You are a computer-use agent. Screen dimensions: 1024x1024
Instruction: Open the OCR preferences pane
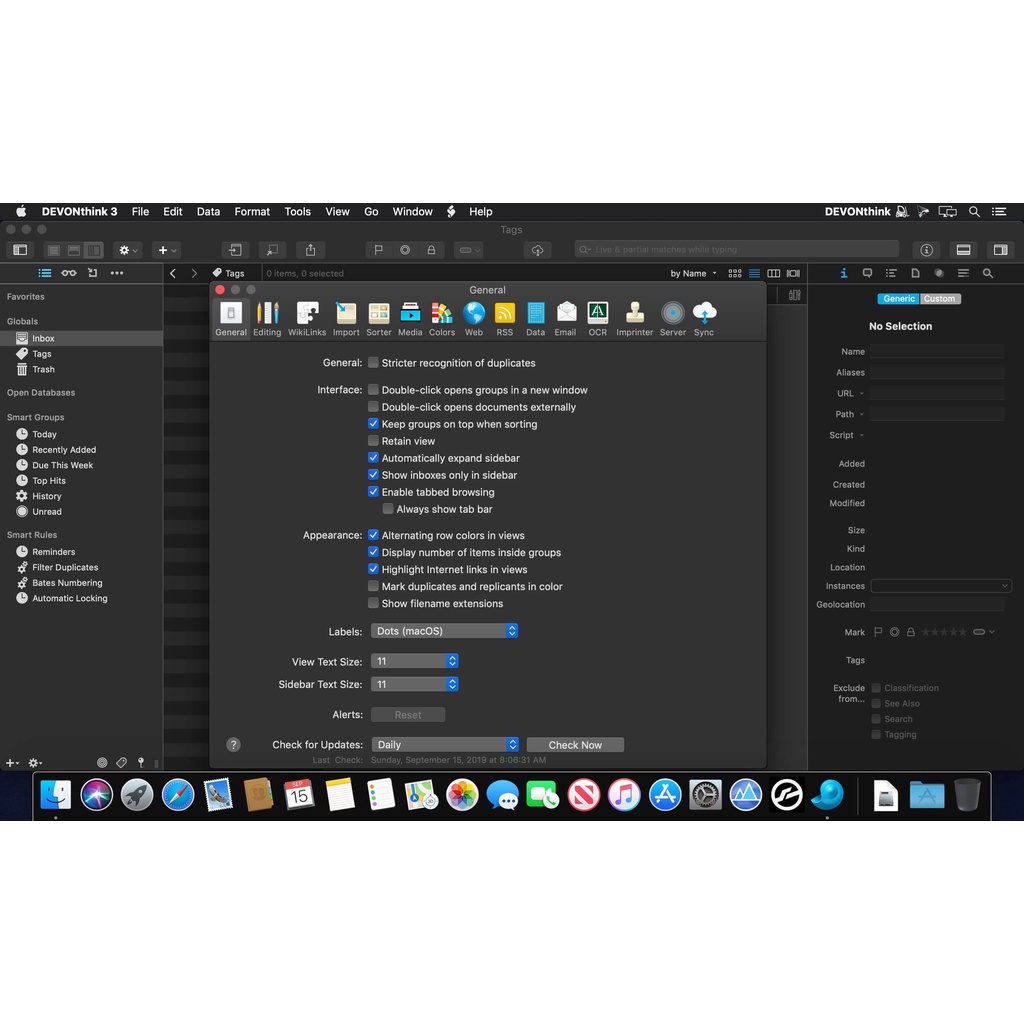(598, 319)
